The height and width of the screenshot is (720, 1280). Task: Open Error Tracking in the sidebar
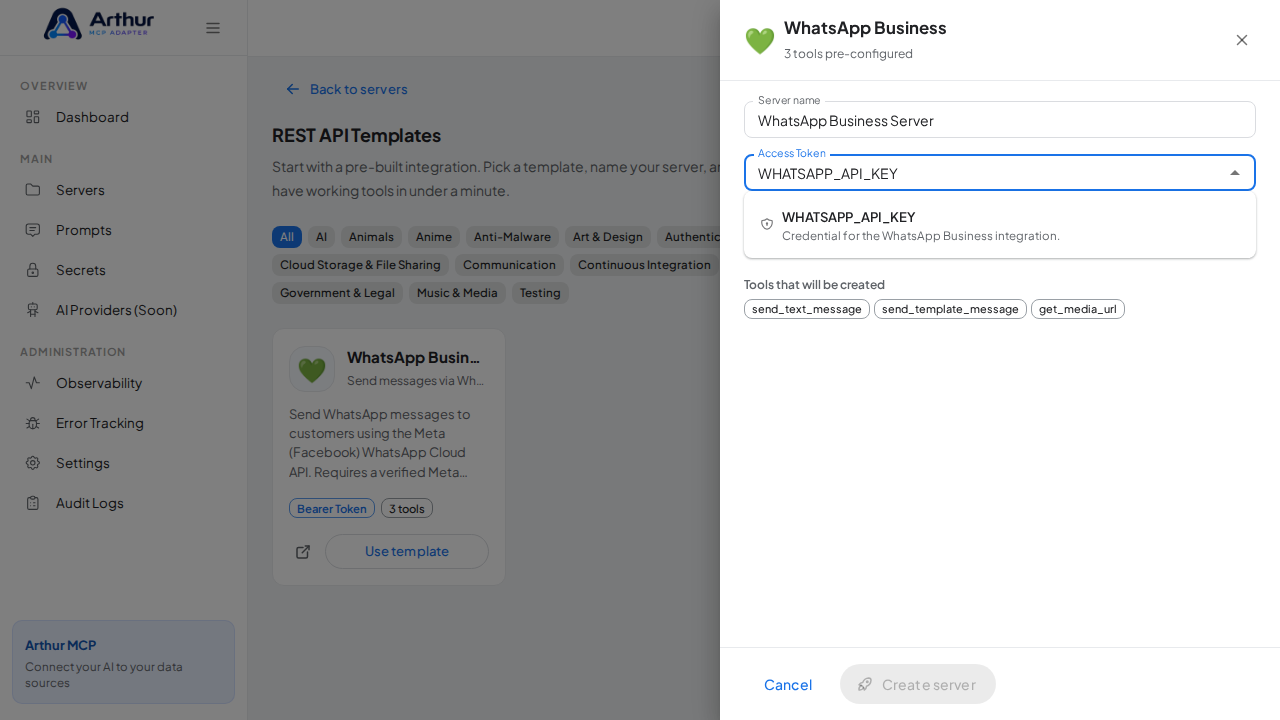[x=123, y=423]
